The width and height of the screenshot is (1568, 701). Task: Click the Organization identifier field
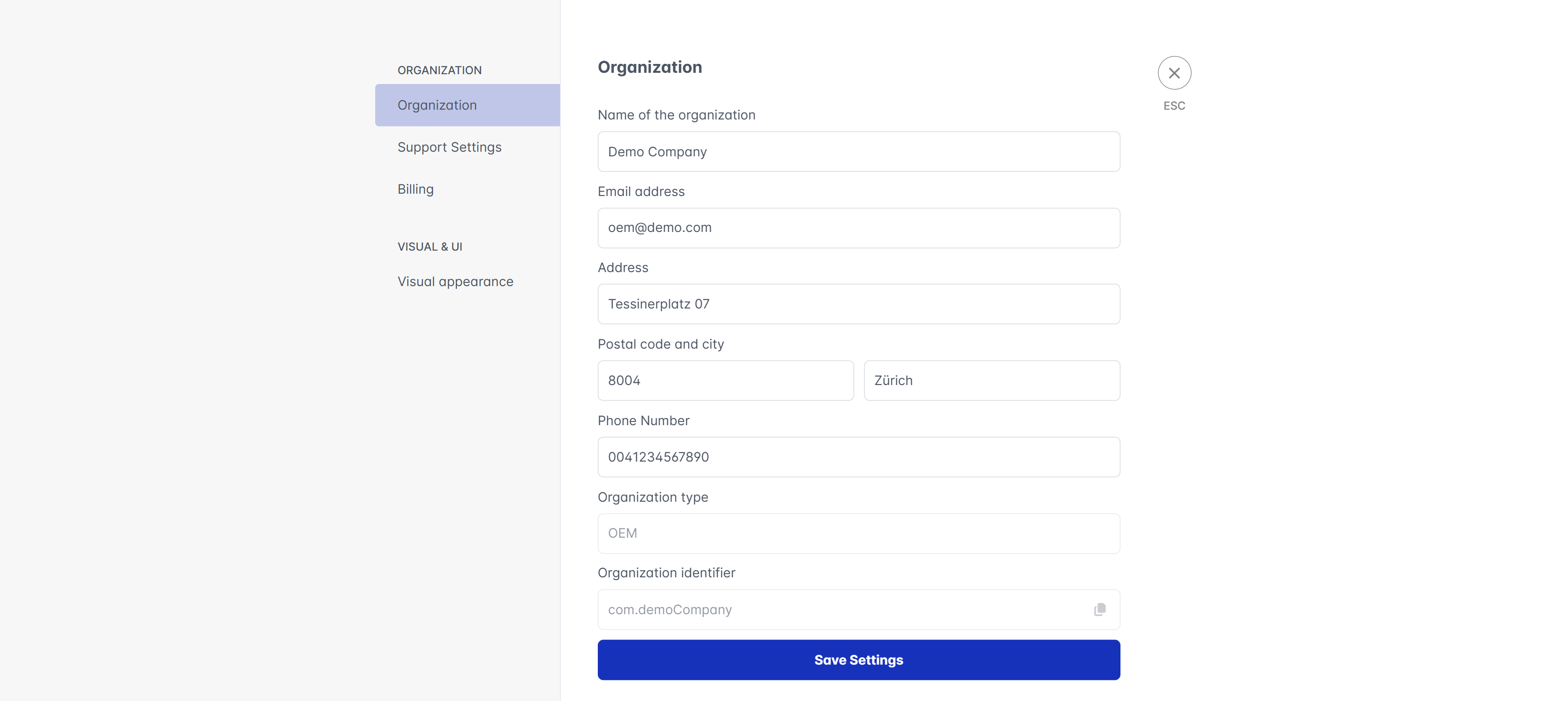840,609
